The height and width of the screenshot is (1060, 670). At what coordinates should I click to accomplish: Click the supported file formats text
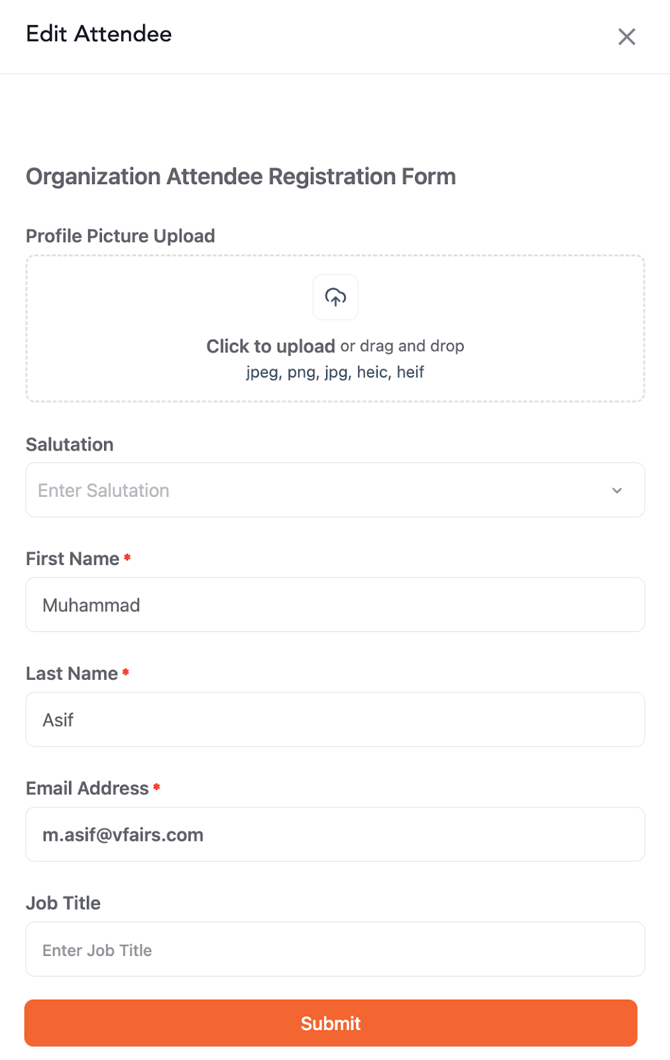tap(335, 373)
